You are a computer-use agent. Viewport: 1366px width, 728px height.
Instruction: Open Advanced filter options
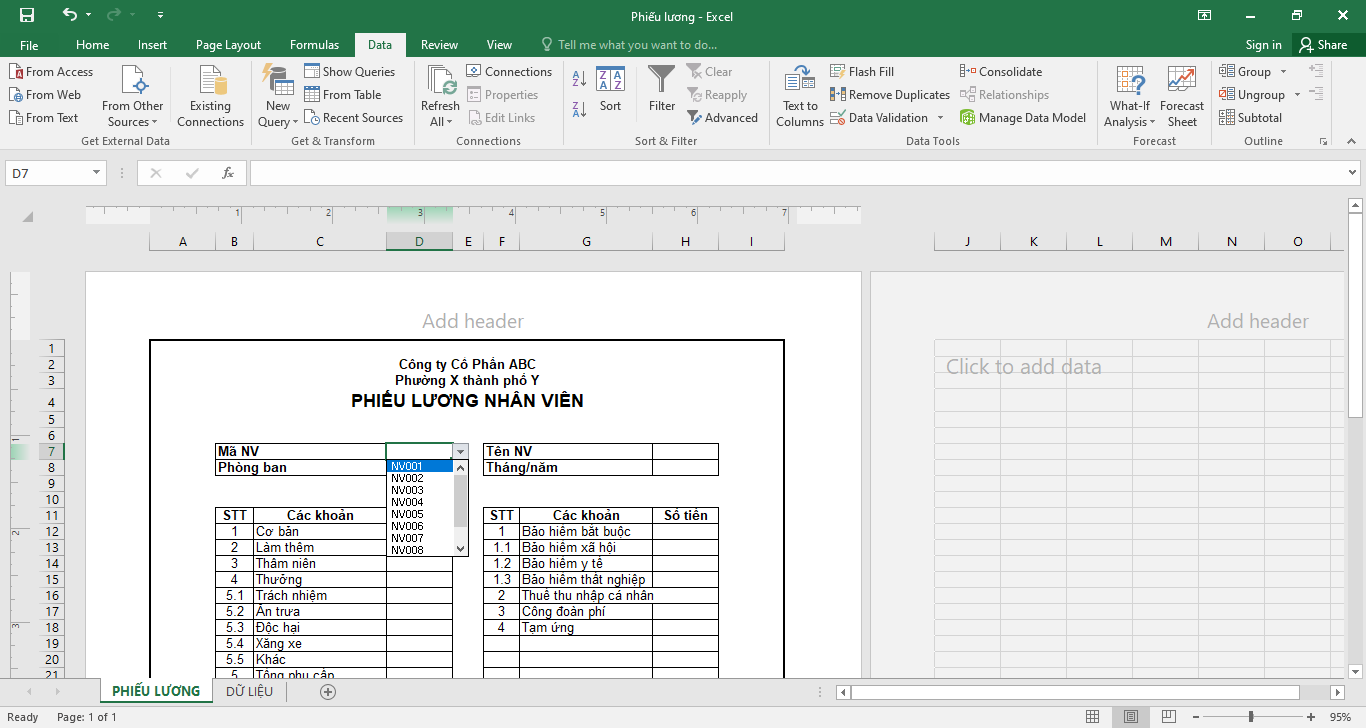722,118
